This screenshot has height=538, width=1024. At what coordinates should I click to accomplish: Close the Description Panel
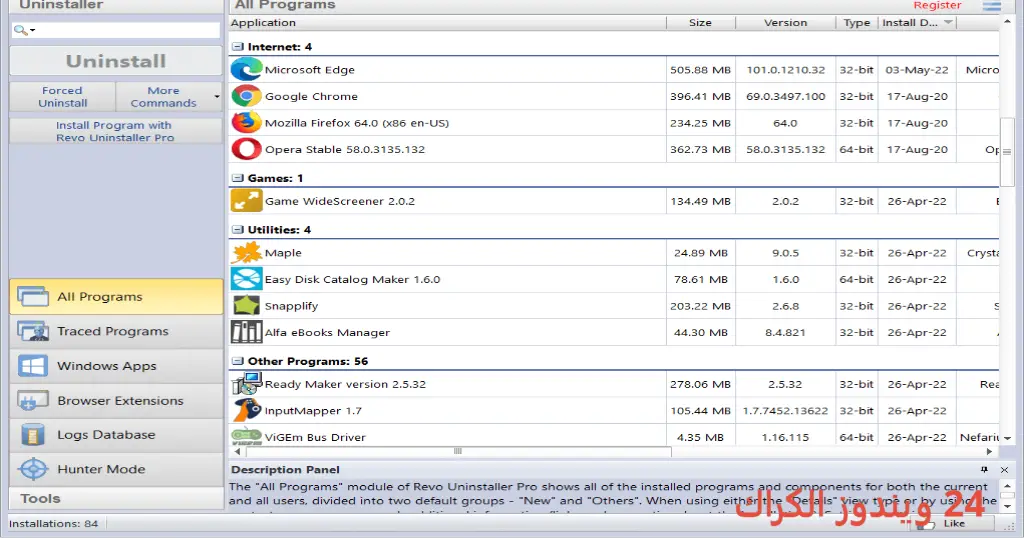[1004, 469]
